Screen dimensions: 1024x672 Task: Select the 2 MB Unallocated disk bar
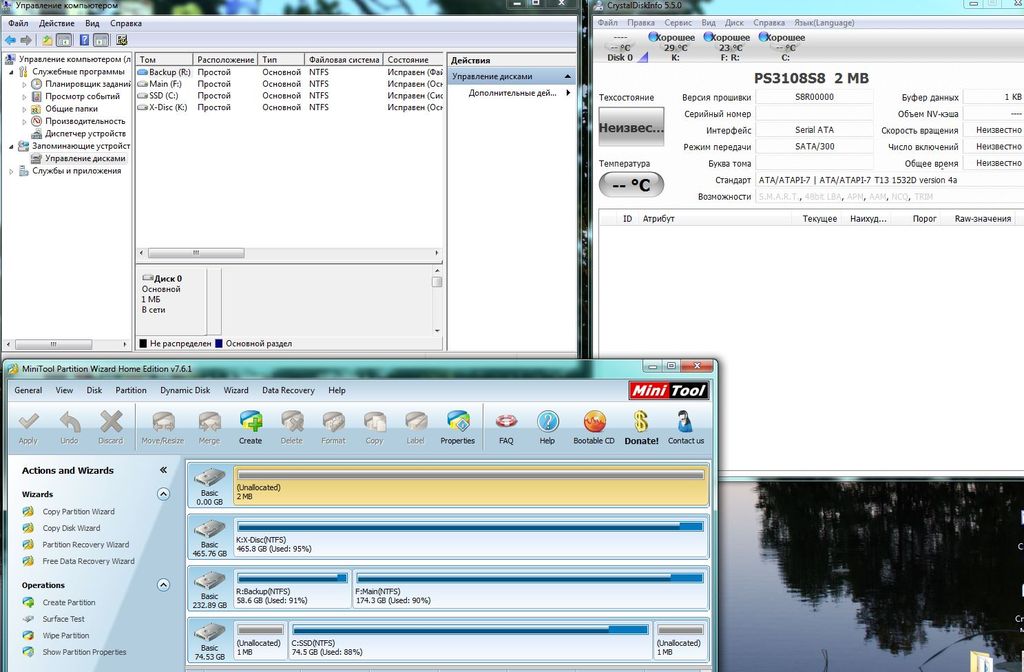coord(470,485)
